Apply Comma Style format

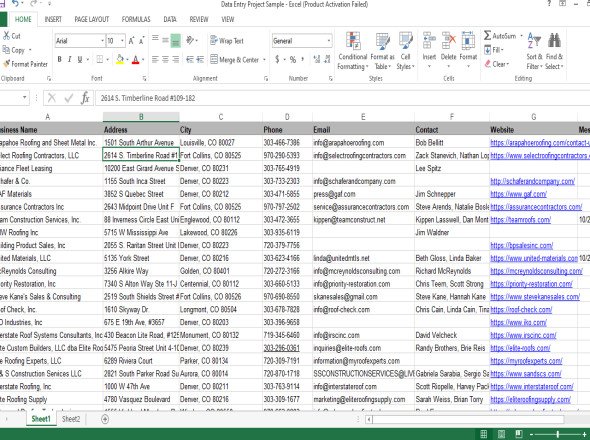pos(303,59)
